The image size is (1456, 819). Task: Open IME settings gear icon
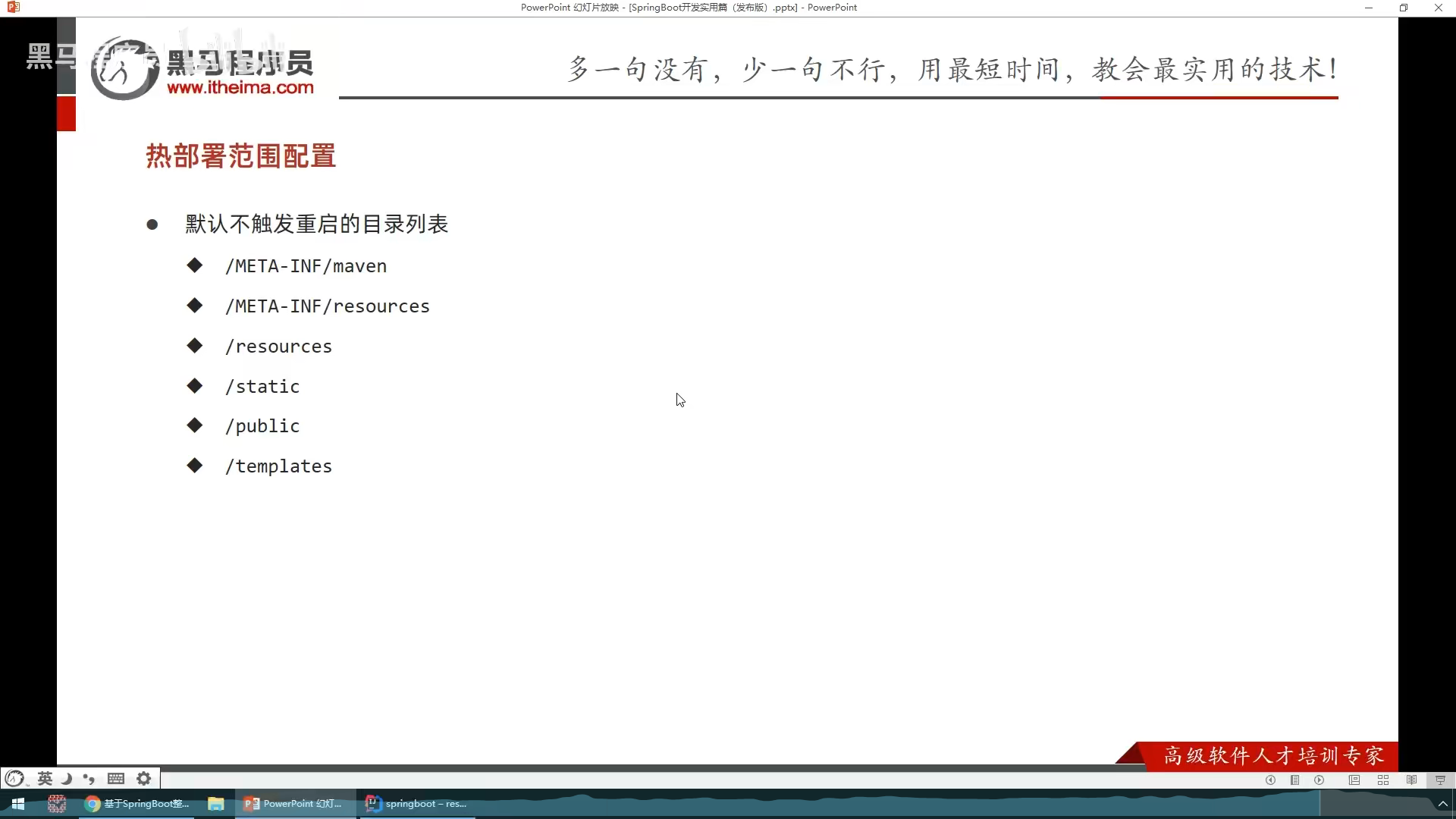click(x=143, y=778)
